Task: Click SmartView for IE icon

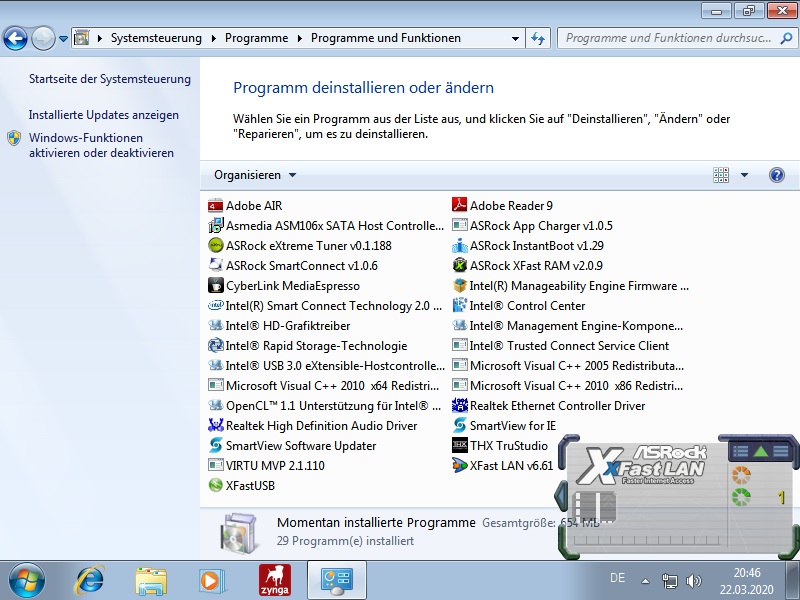Action: click(x=459, y=426)
